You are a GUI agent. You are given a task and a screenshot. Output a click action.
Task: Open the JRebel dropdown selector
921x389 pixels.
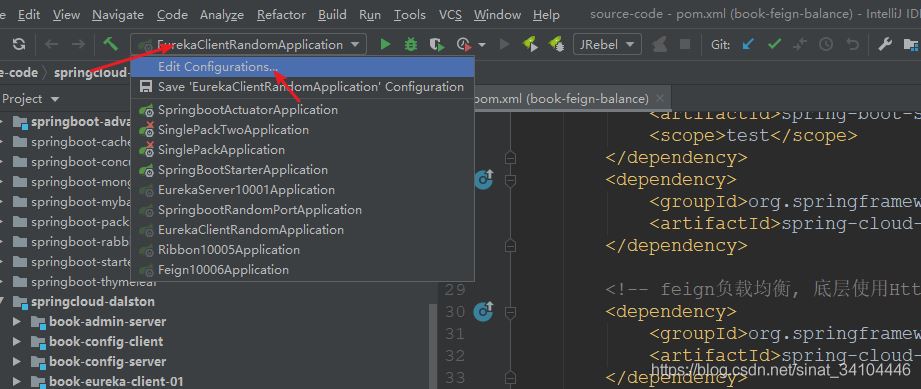pos(607,44)
